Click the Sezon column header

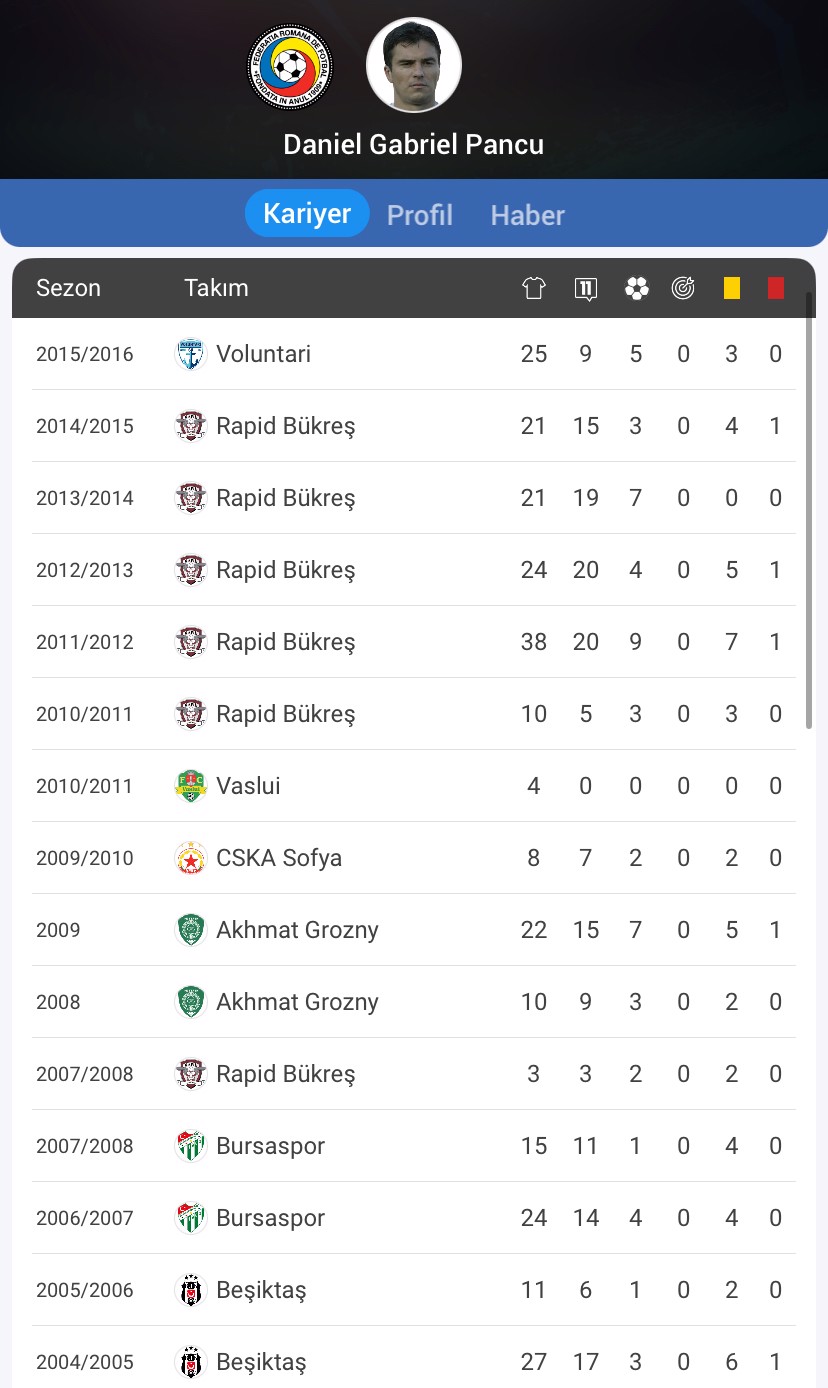68,288
